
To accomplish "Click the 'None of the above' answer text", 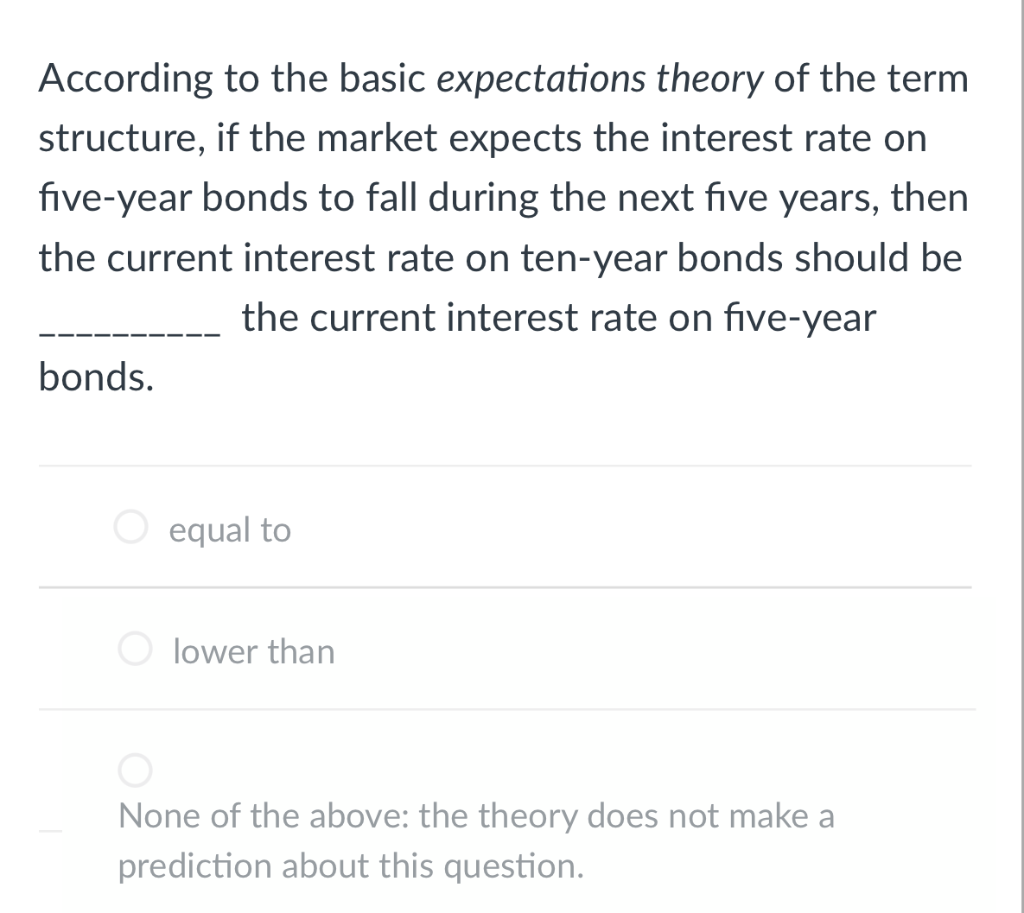I will pyautogui.click(x=476, y=817).
